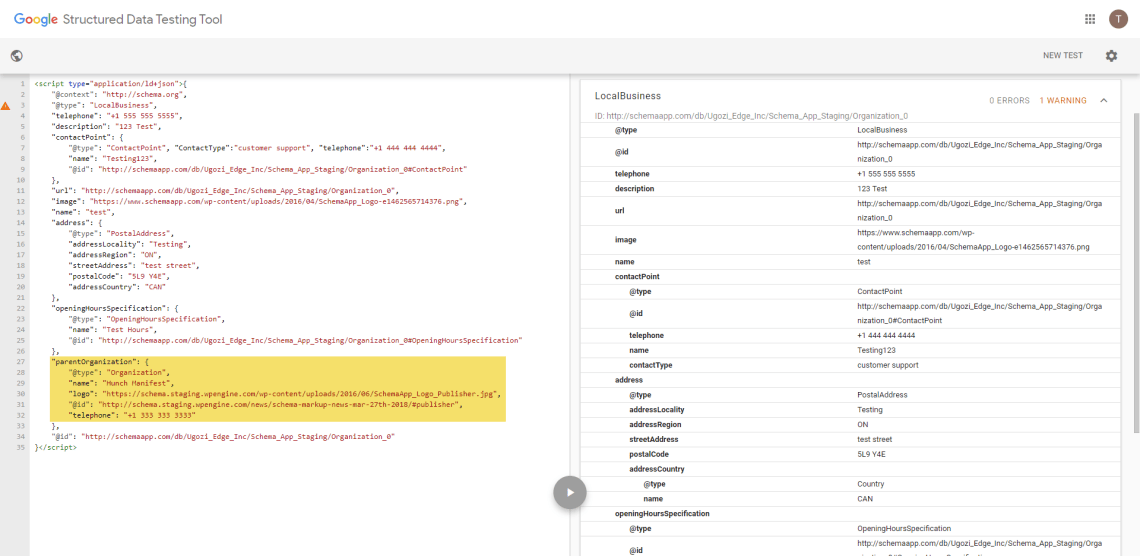Image resolution: width=1140 pixels, height=556 pixels.
Task: Click the address row in results
Action: coord(851,379)
